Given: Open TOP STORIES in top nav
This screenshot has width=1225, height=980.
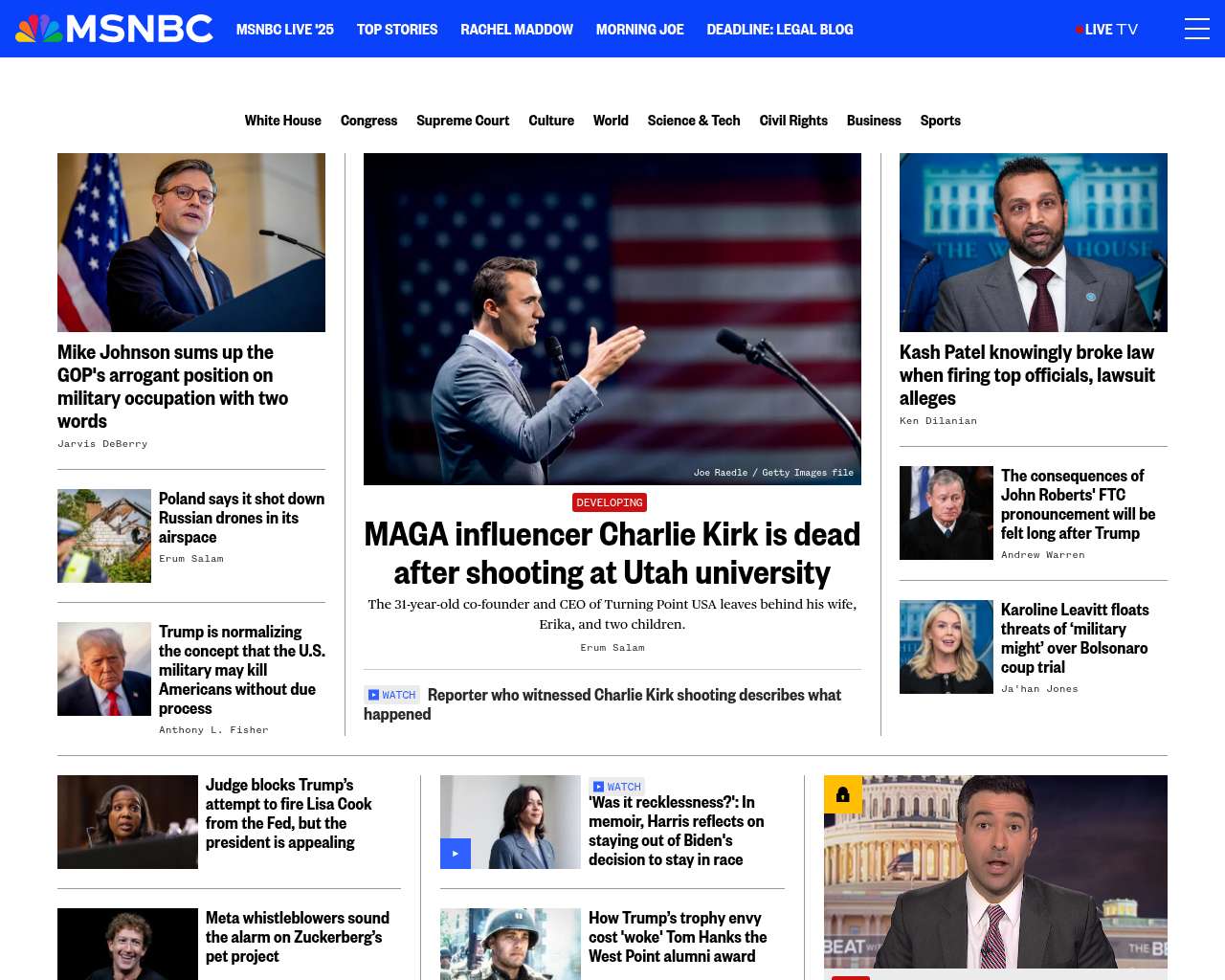Looking at the screenshot, I should pyautogui.click(x=397, y=30).
